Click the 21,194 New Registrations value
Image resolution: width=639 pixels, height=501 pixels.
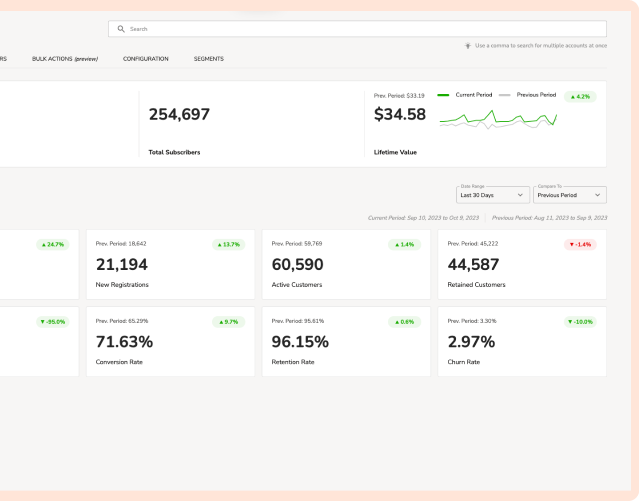(x=122, y=265)
